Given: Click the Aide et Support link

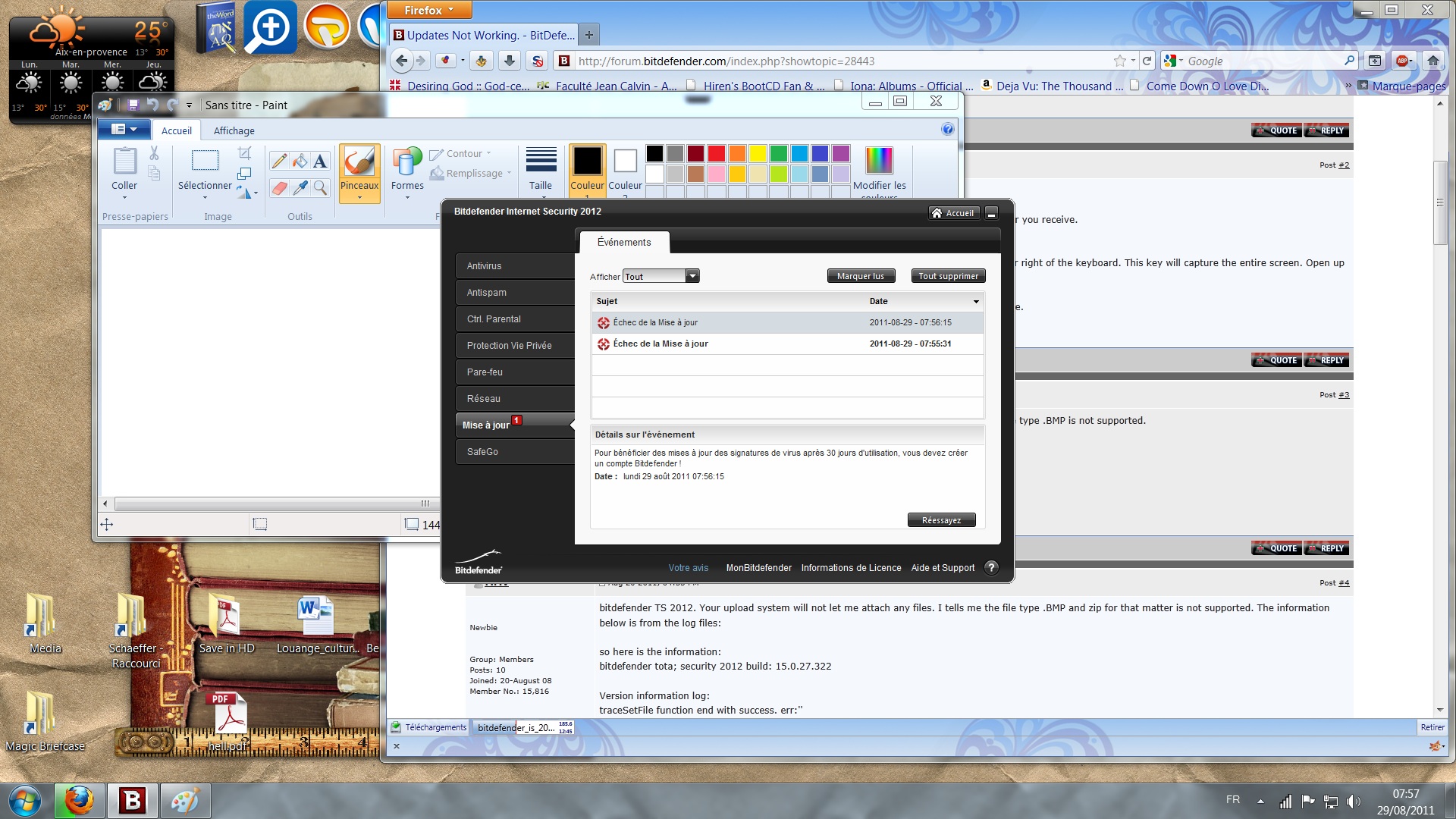Looking at the screenshot, I should click(943, 568).
